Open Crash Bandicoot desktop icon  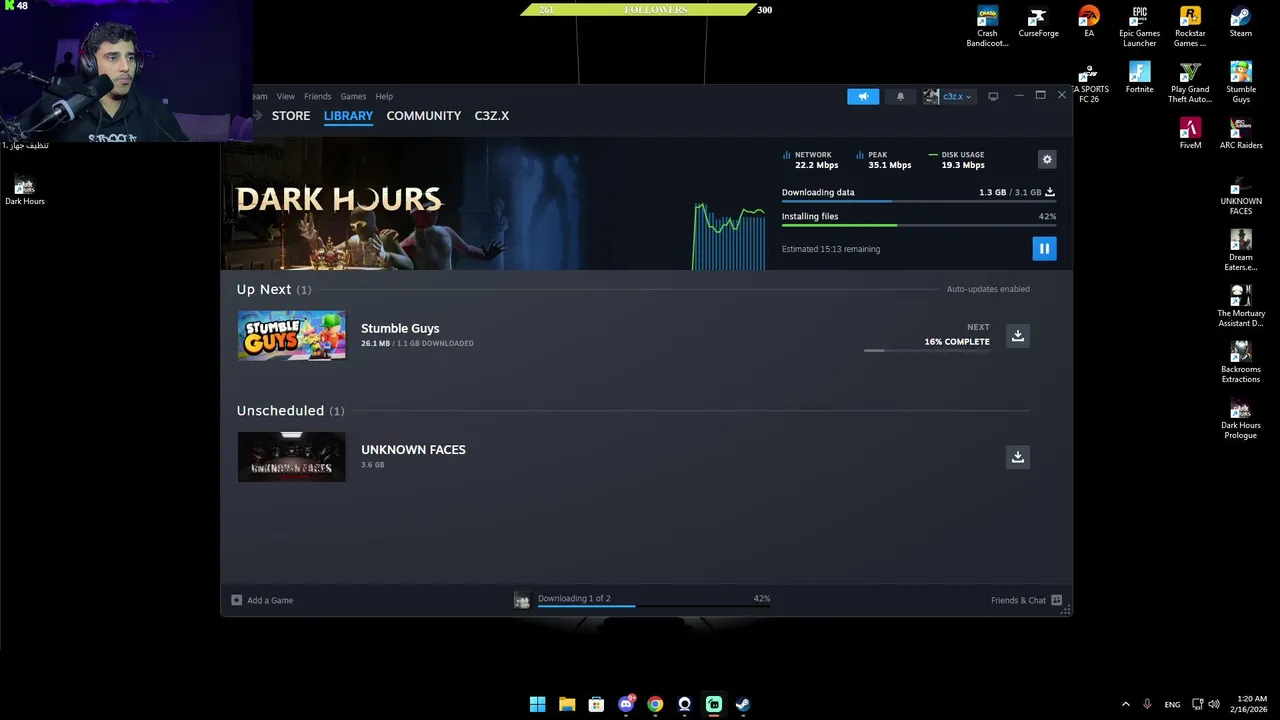[x=987, y=27]
